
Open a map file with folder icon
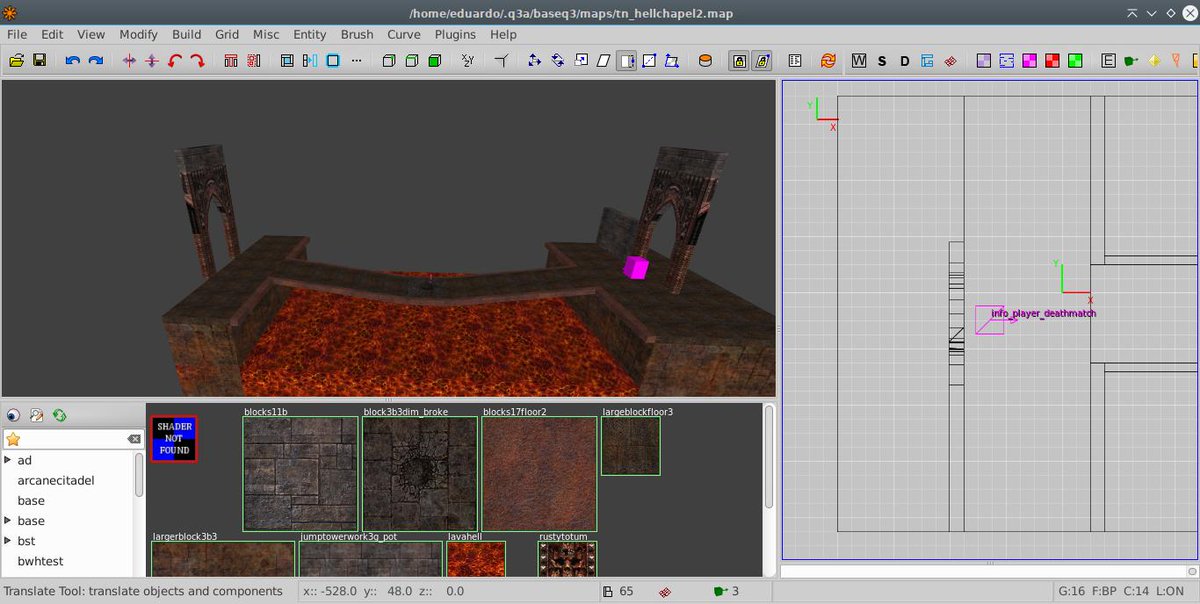pos(17,61)
